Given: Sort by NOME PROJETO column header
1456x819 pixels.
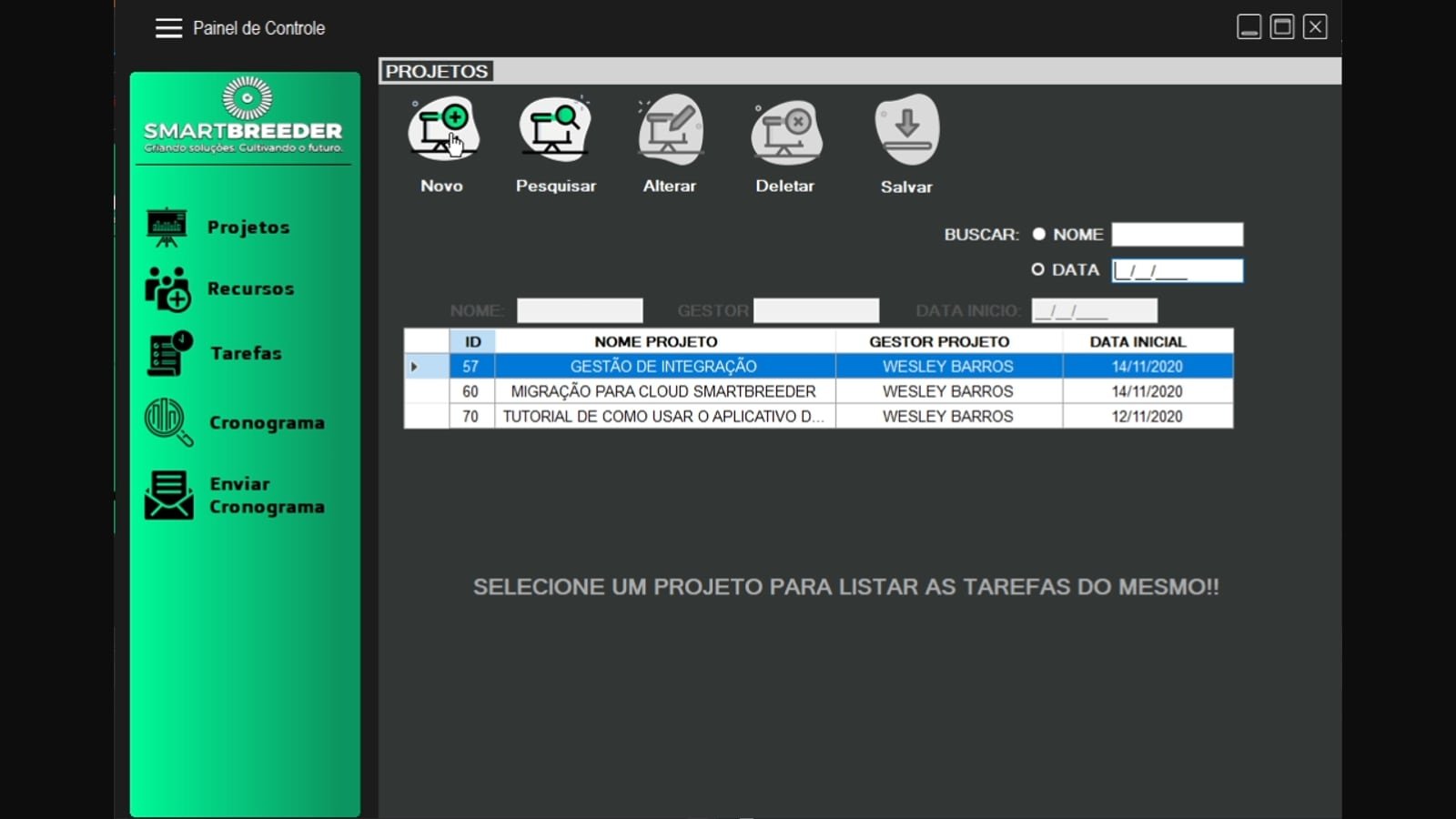Looking at the screenshot, I should point(665,341).
